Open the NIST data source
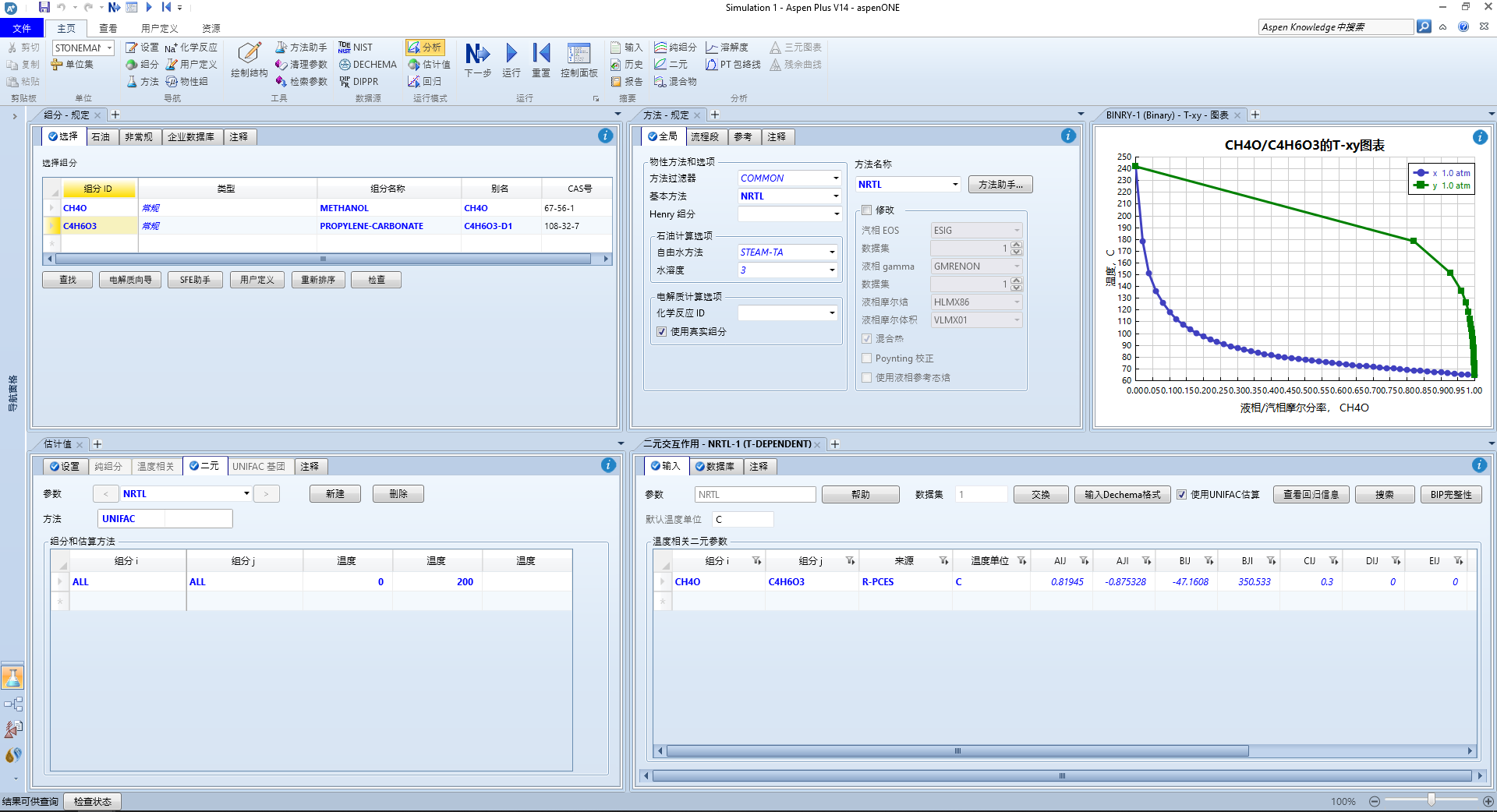 [x=356, y=48]
